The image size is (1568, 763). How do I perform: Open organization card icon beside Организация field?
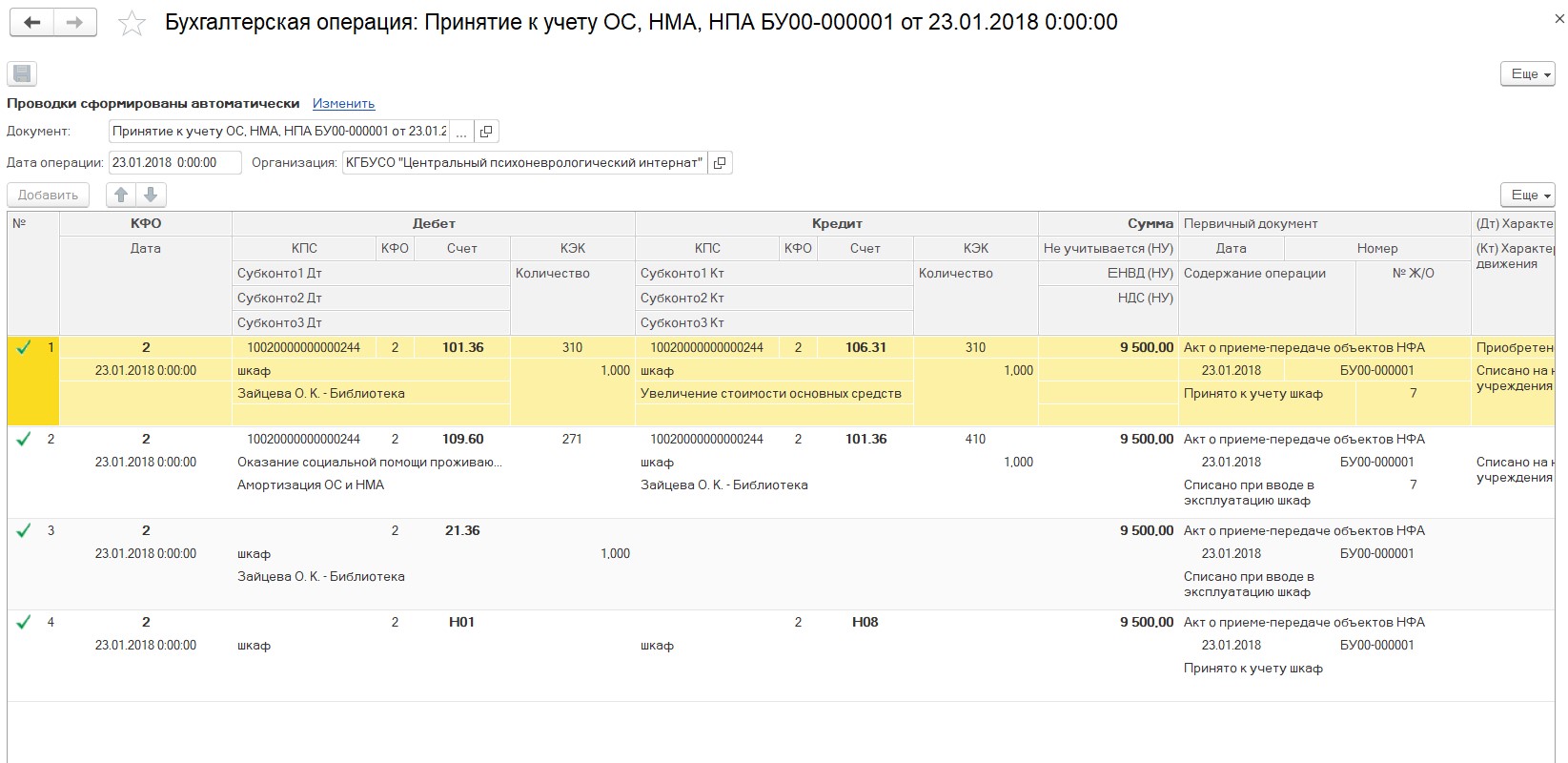point(720,163)
